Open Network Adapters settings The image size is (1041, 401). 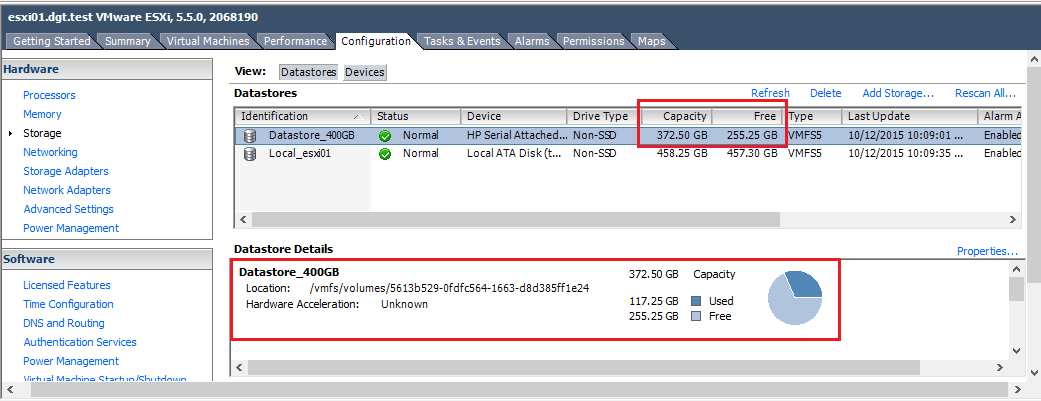coord(67,190)
